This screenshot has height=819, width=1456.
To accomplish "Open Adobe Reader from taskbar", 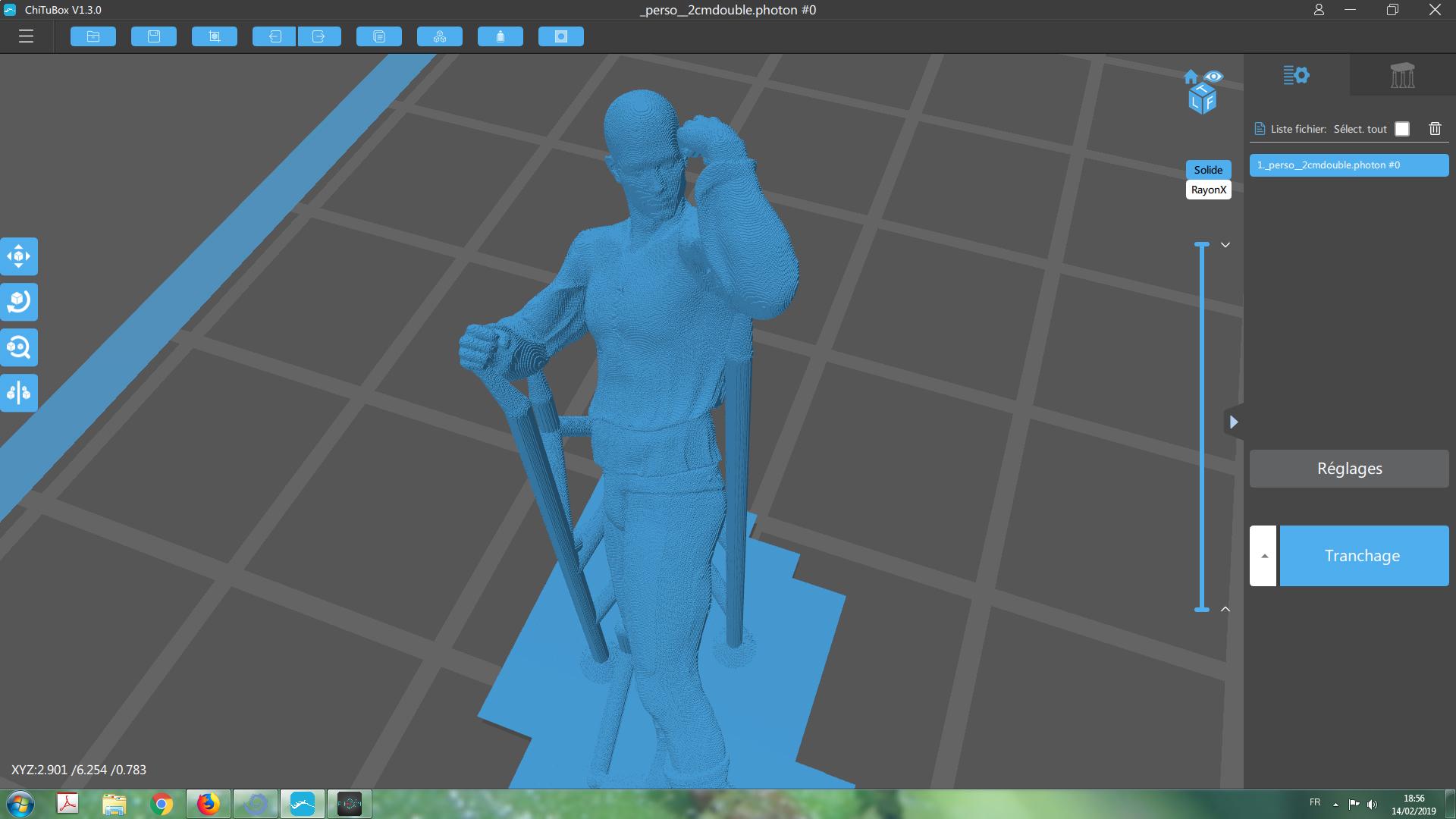I will pyautogui.click(x=67, y=804).
